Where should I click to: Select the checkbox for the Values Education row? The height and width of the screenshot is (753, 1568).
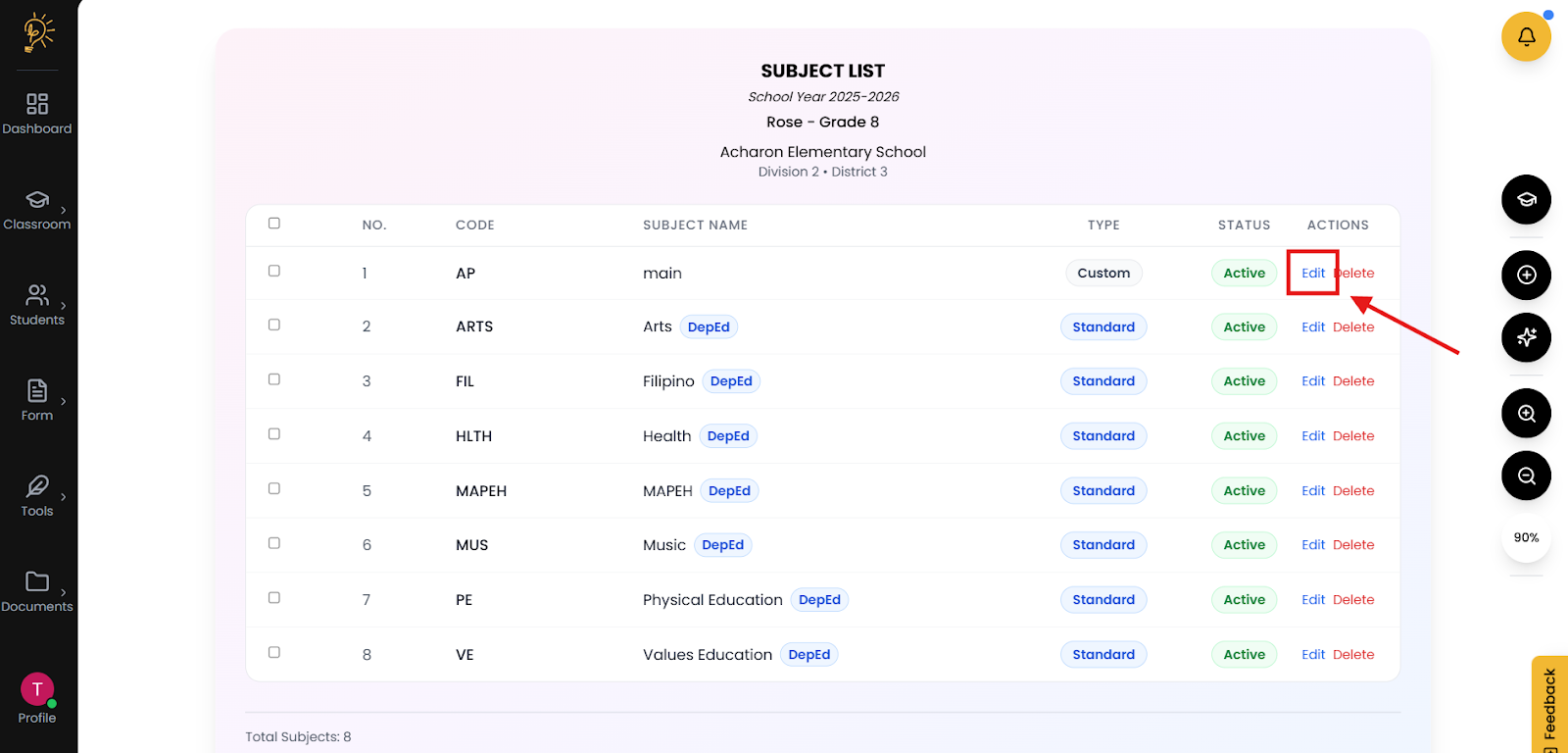[x=274, y=652]
